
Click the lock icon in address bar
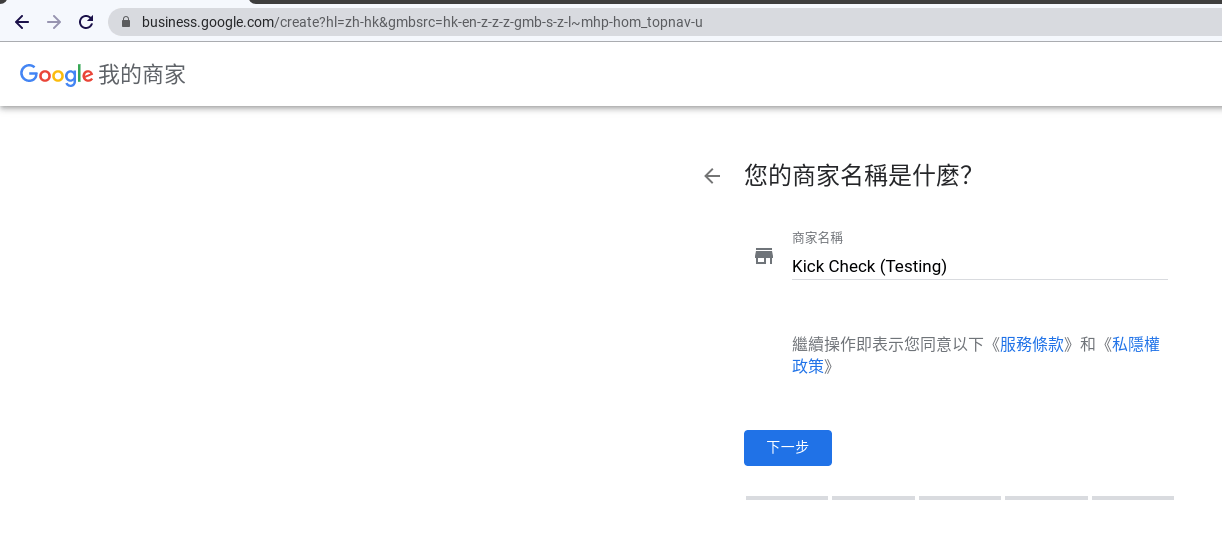coord(126,22)
